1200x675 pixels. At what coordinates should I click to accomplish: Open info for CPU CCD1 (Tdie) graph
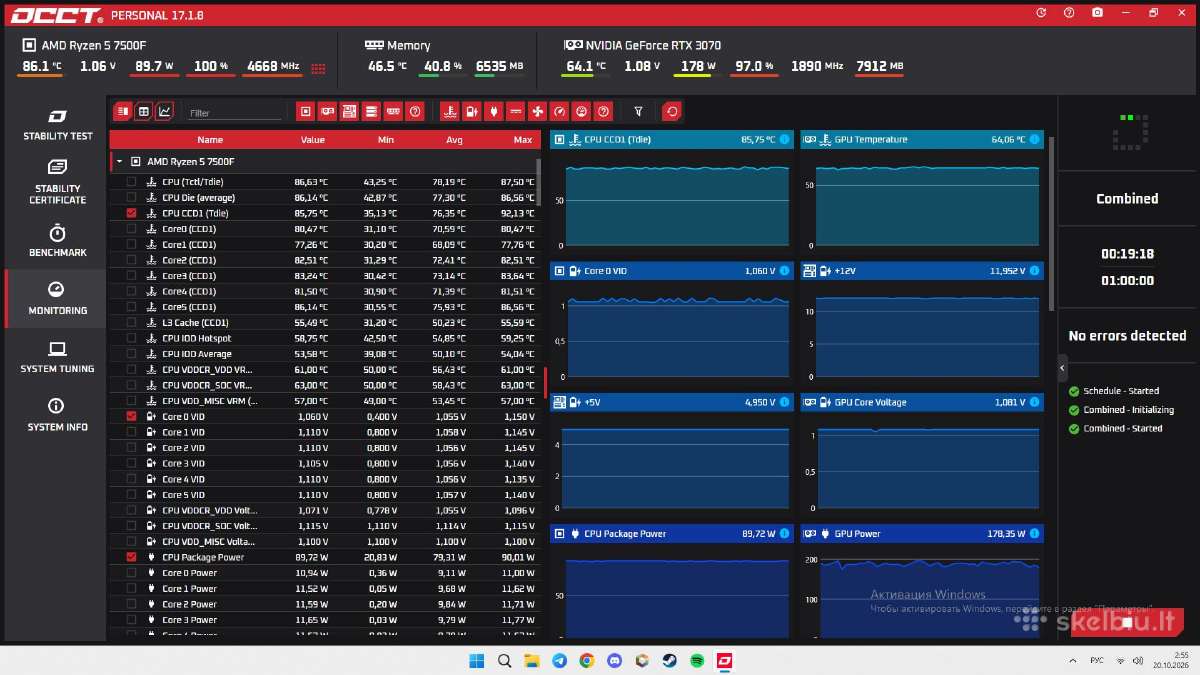[x=784, y=140]
